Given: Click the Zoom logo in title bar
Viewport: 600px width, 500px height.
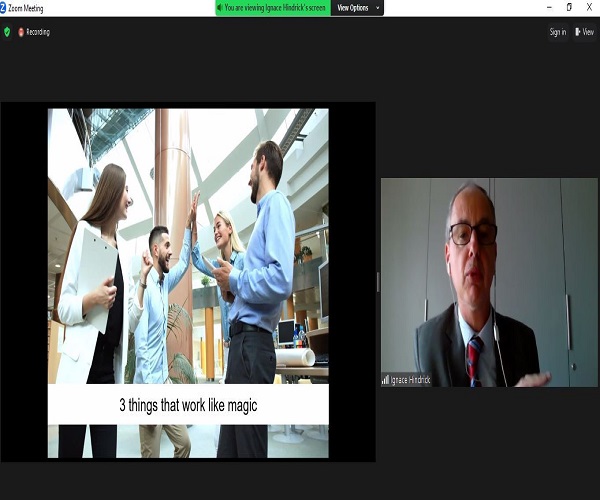Looking at the screenshot, I should coord(3,8).
